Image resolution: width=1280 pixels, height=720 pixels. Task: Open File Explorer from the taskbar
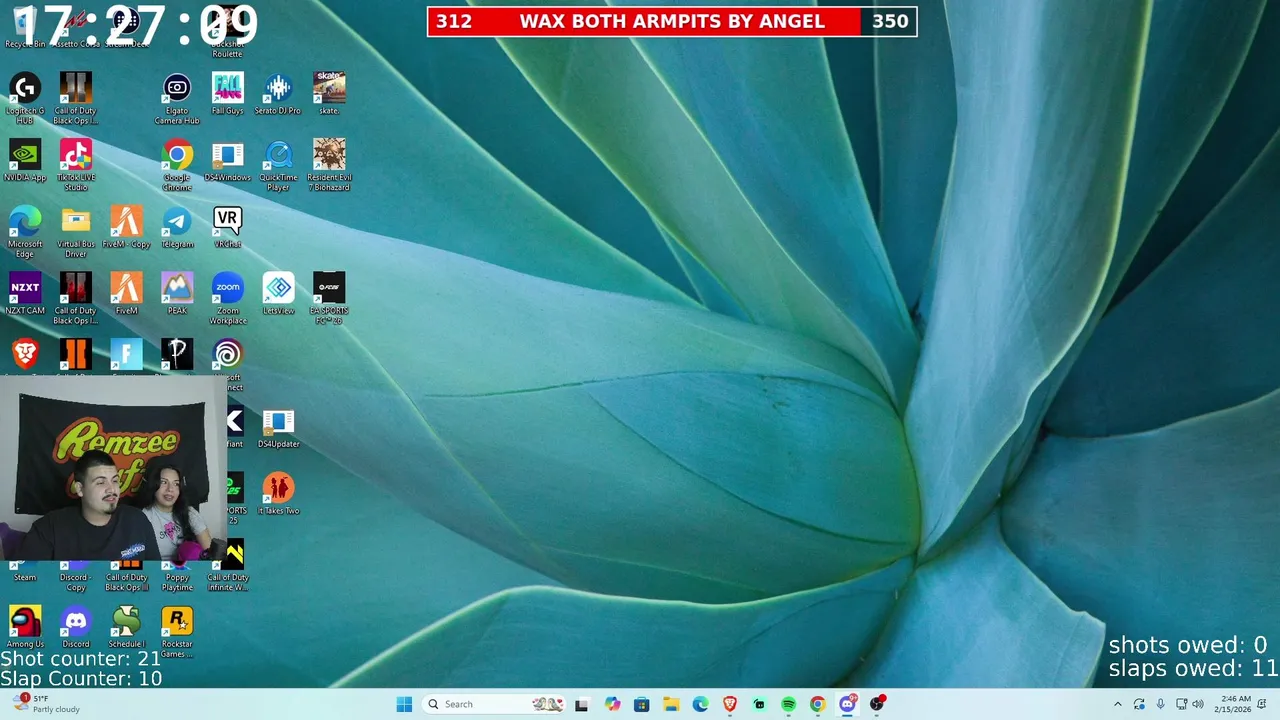point(671,704)
